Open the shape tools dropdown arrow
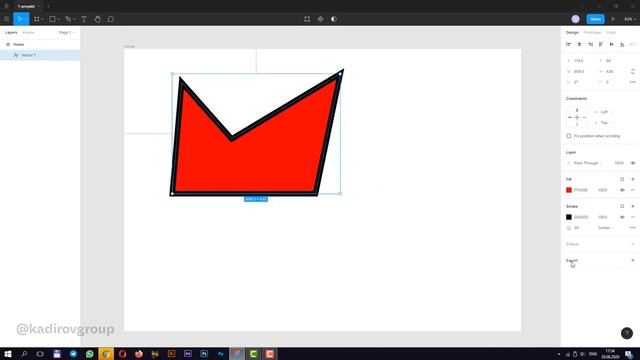The image size is (640, 360). [58, 19]
